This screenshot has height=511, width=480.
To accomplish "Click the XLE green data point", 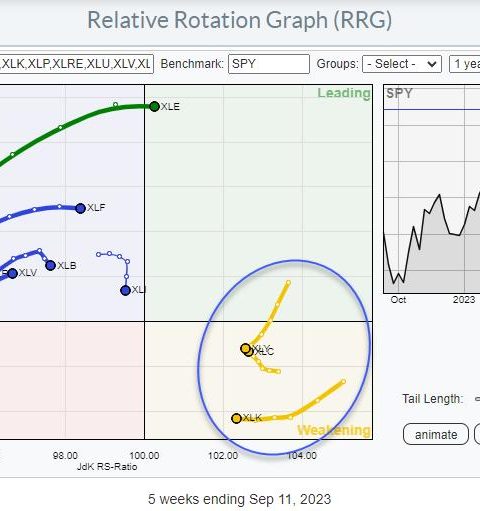I will point(154,106).
